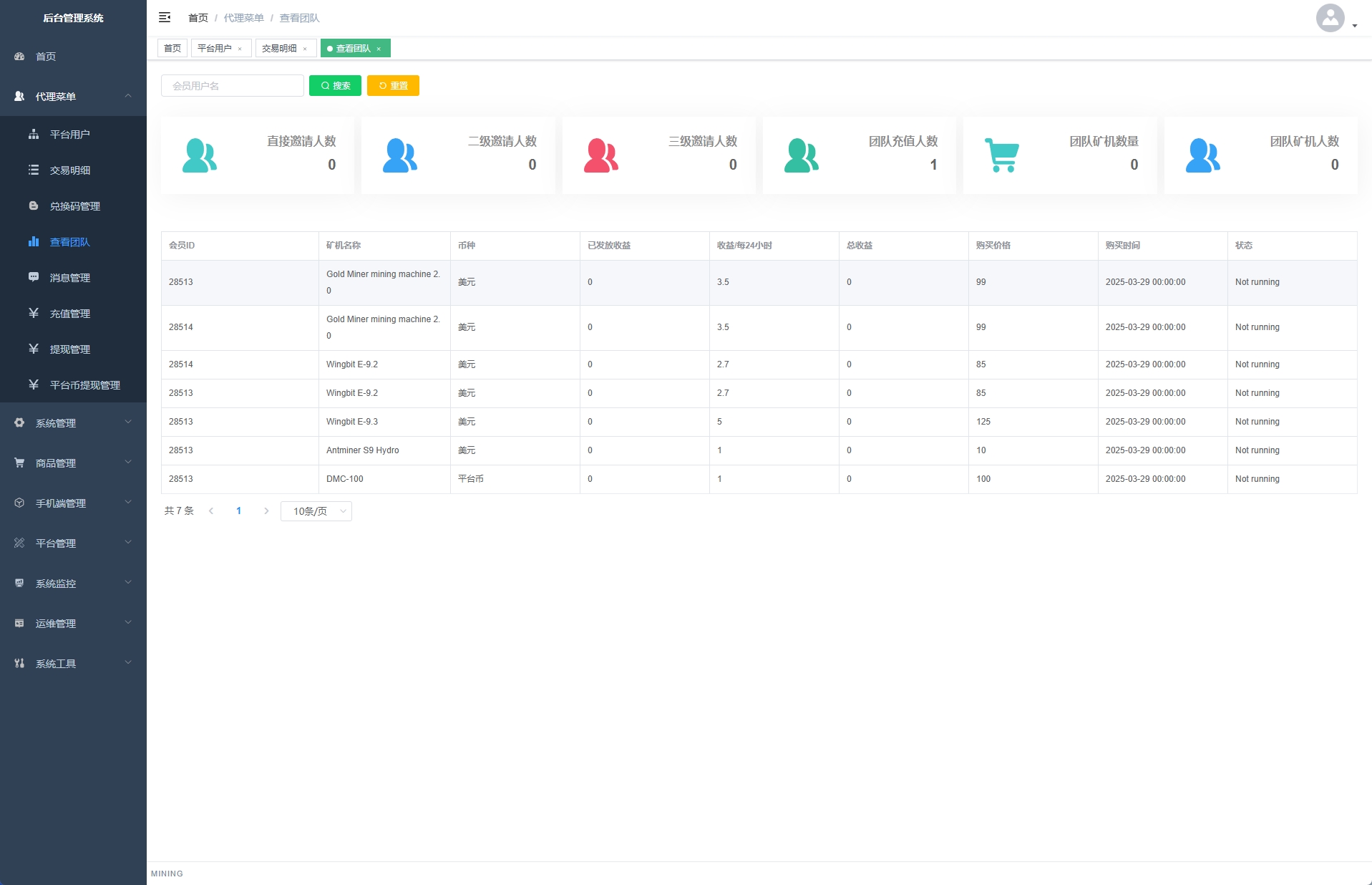Open 充值管理 in the sidebar
Screen dimensions: 1372x885
[69, 314]
